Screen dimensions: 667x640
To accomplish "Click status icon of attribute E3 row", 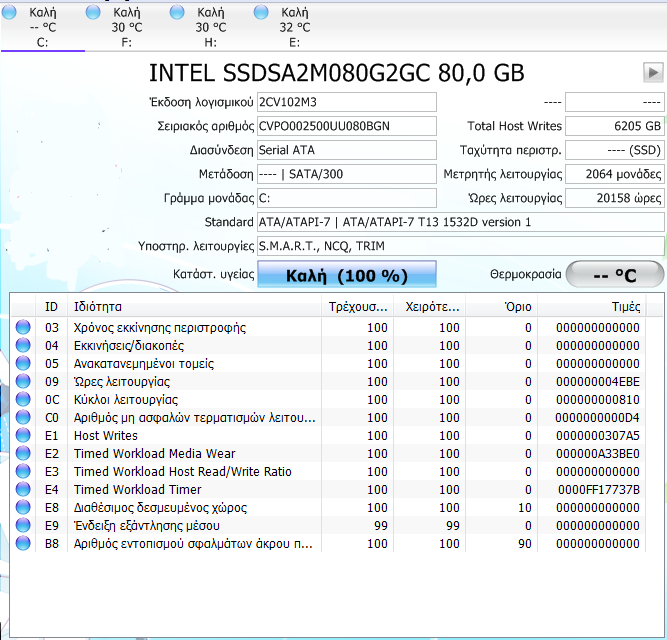I will click(23, 472).
